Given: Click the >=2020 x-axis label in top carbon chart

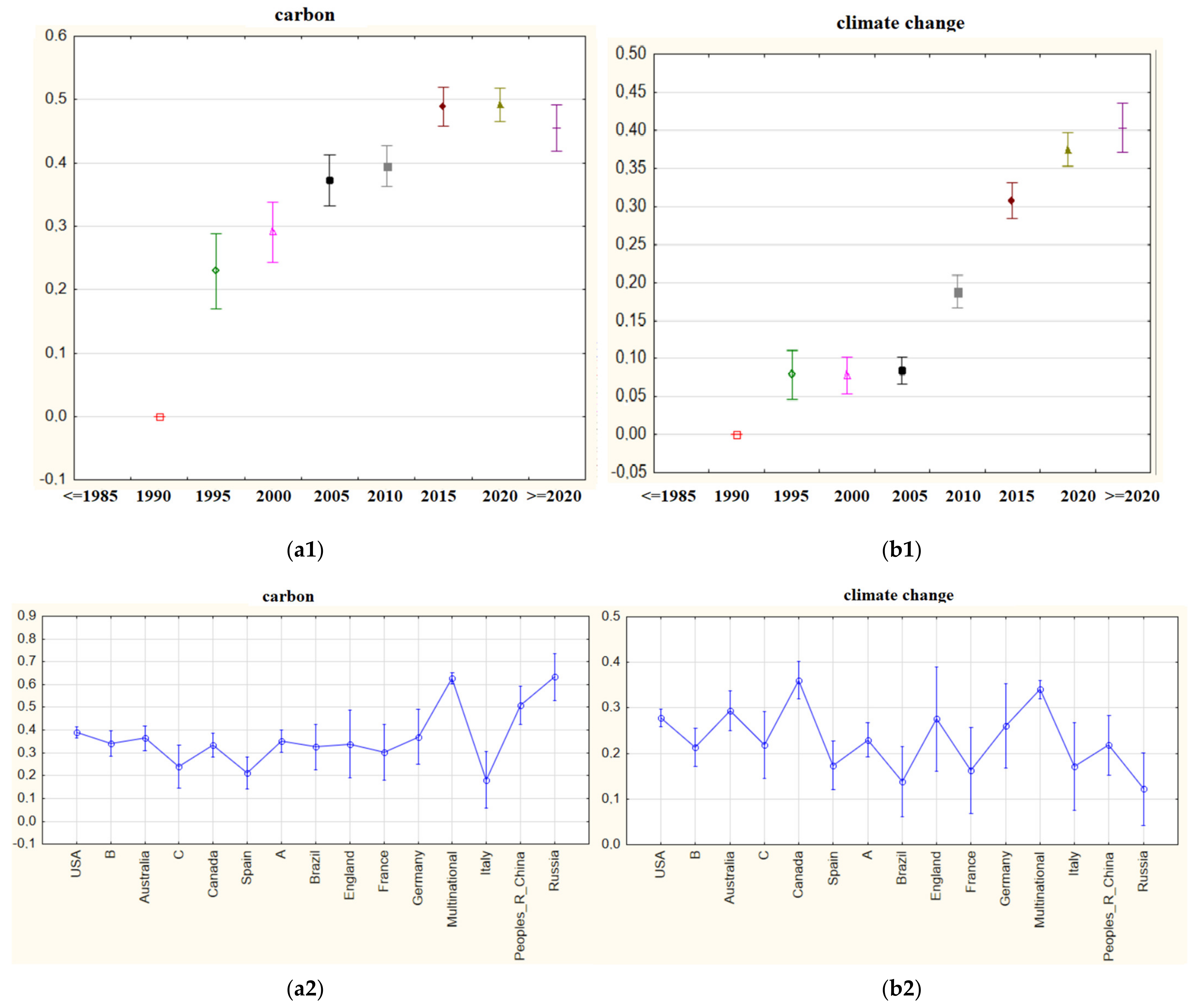Looking at the screenshot, I should pyautogui.click(x=554, y=496).
